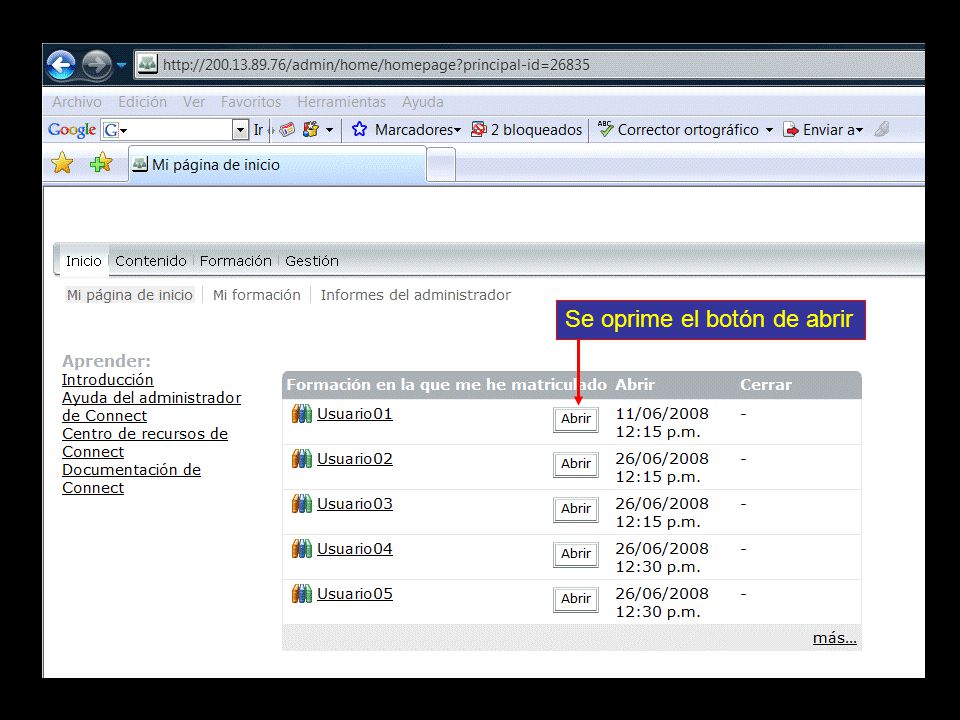Viewport: 960px width, 720px height.
Task: Click the Abrir button for Usuario05
Action: pyautogui.click(x=576, y=599)
